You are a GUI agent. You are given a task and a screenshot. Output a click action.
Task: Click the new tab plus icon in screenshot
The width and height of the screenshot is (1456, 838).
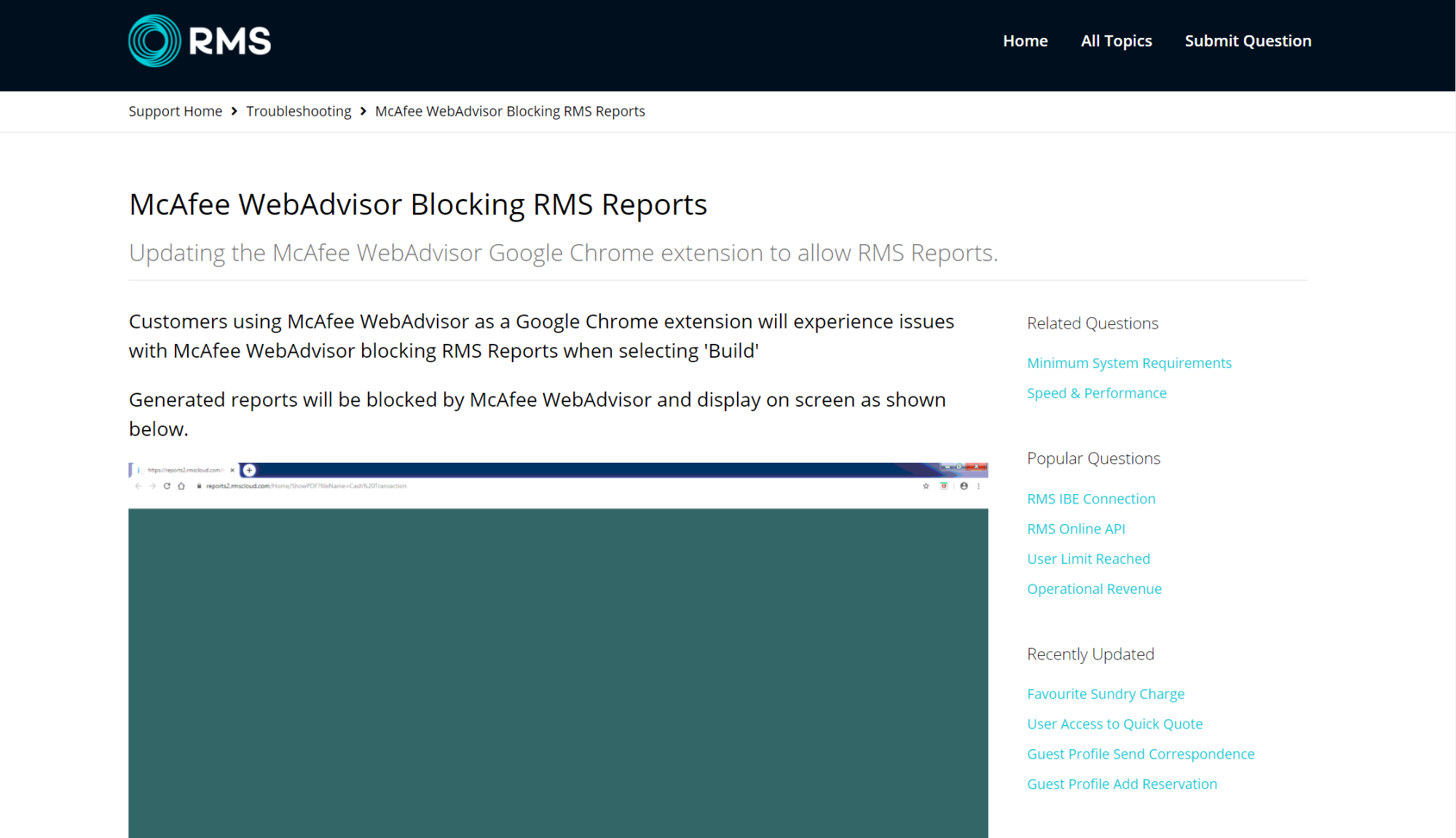coord(249,470)
